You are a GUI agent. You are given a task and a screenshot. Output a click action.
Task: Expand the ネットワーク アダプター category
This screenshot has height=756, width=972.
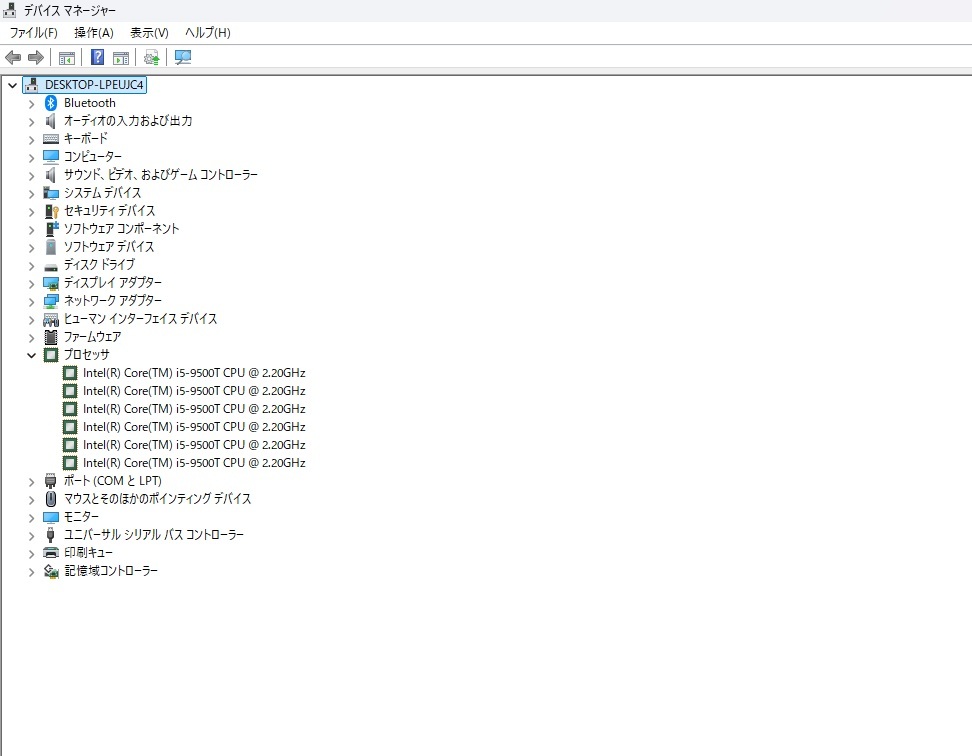click(32, 302)
